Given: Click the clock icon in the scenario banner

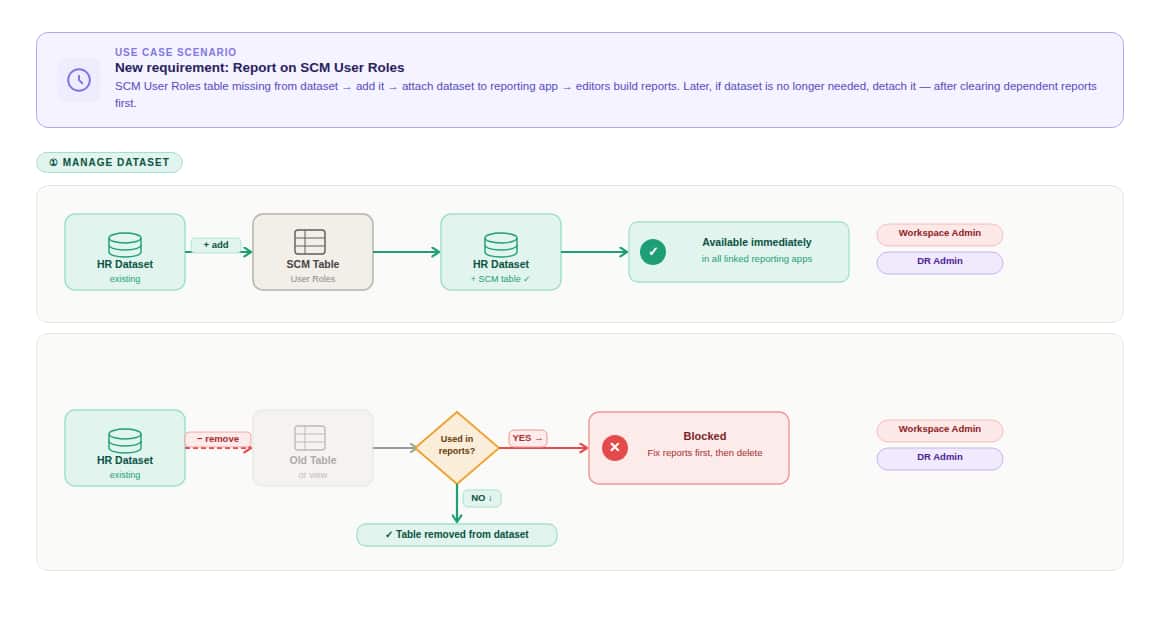Looking at the screenshot, I should point(79,80).
